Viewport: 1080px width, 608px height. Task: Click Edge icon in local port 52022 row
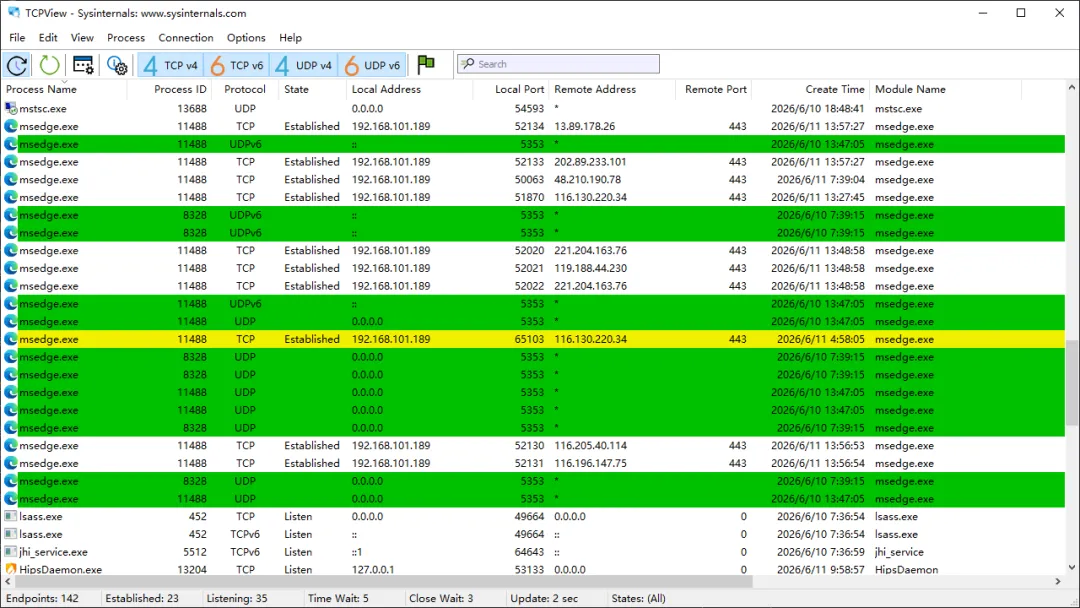click(x=11, y=286)
